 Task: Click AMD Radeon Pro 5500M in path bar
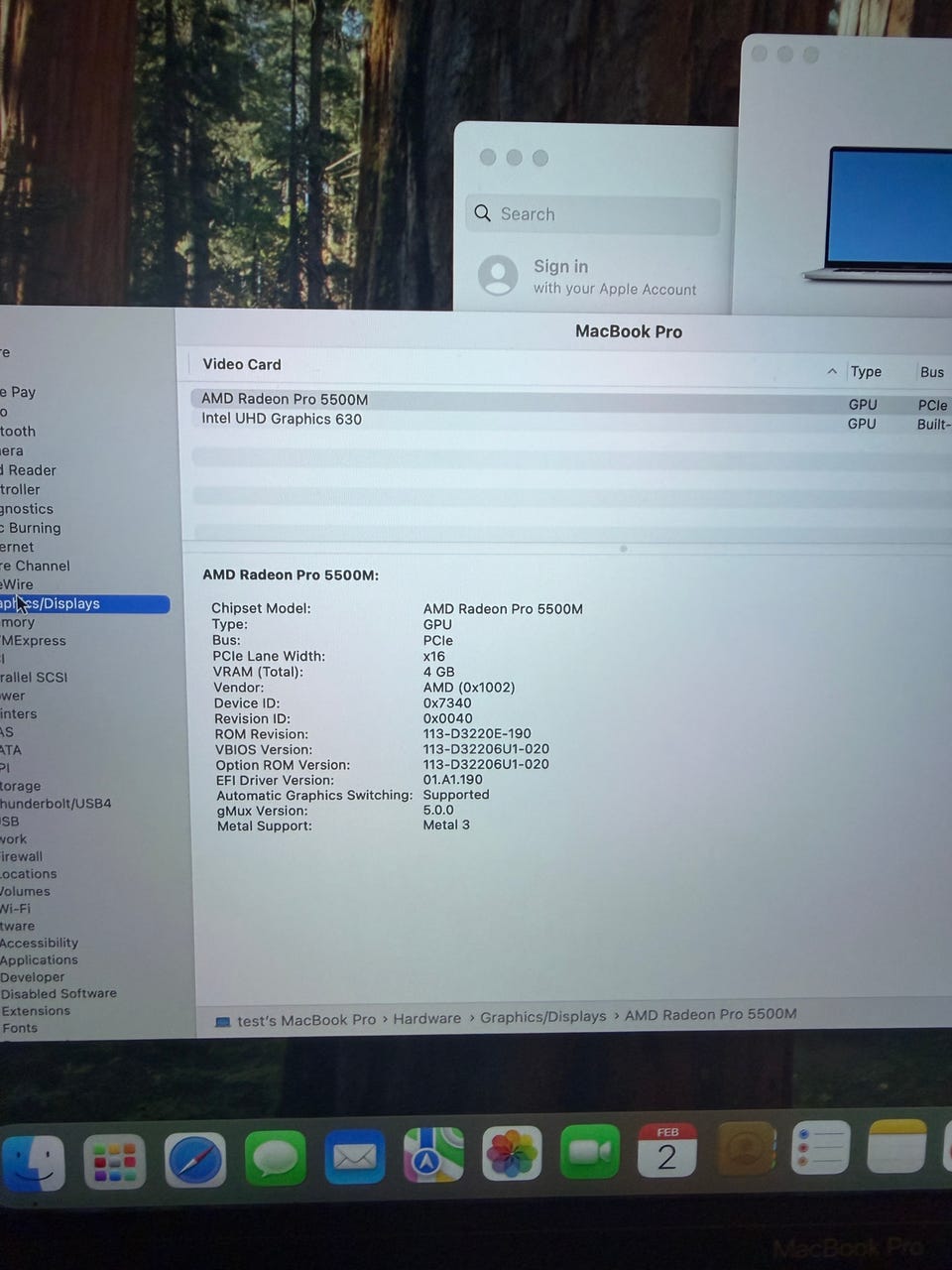click(711, 1014)
